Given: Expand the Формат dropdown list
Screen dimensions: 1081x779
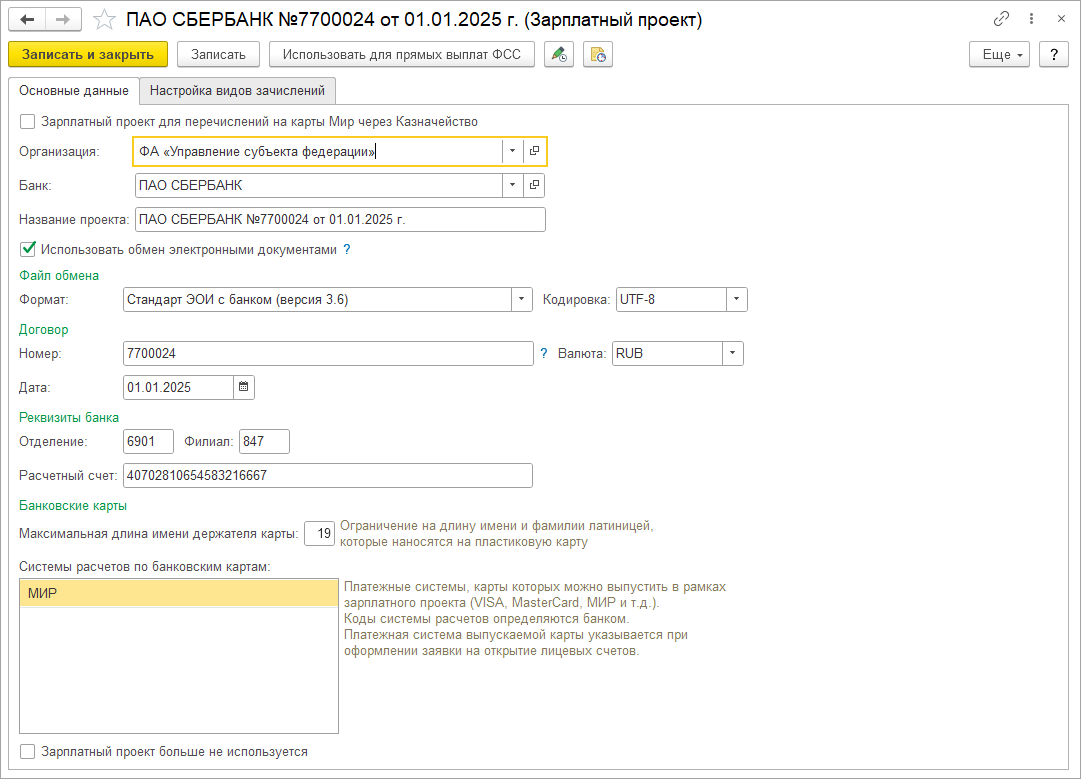Looking at the screenshot, I should [x=521, y=299].
